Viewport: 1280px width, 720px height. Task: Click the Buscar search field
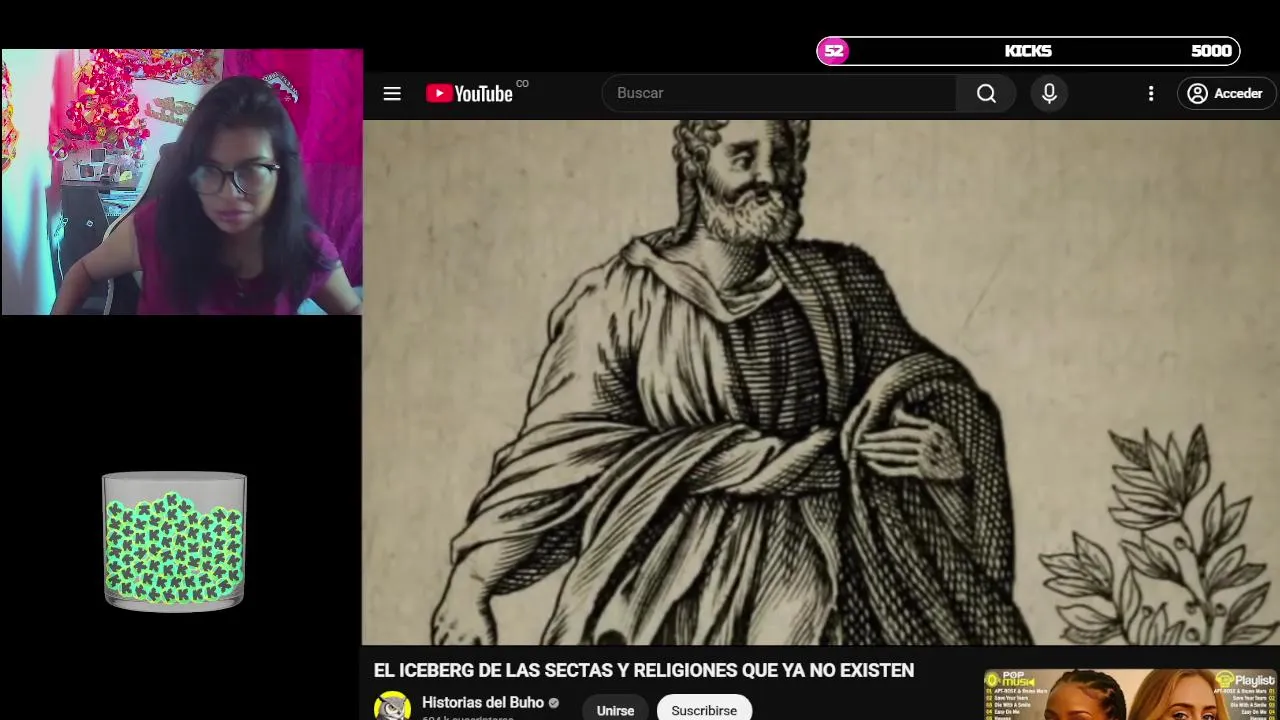(779, 93)
